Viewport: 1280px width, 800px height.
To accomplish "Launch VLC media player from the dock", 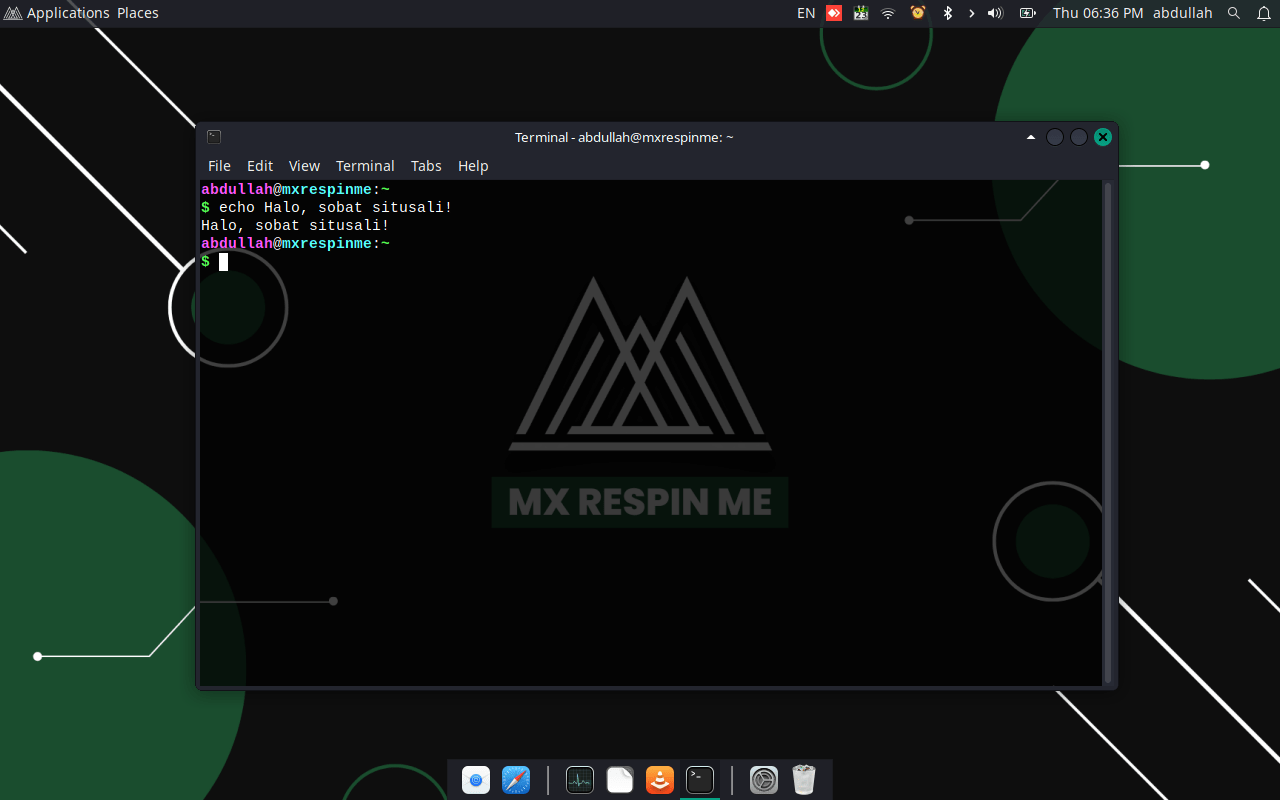I will click(x=660, y=780).
